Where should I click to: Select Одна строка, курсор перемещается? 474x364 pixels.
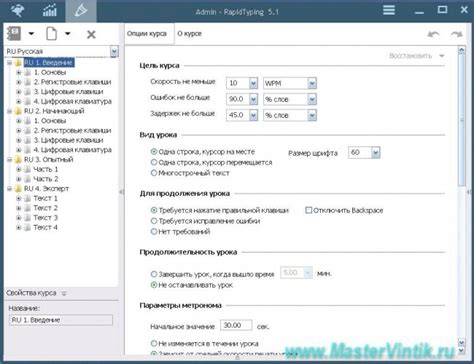(x=154, y=162)
